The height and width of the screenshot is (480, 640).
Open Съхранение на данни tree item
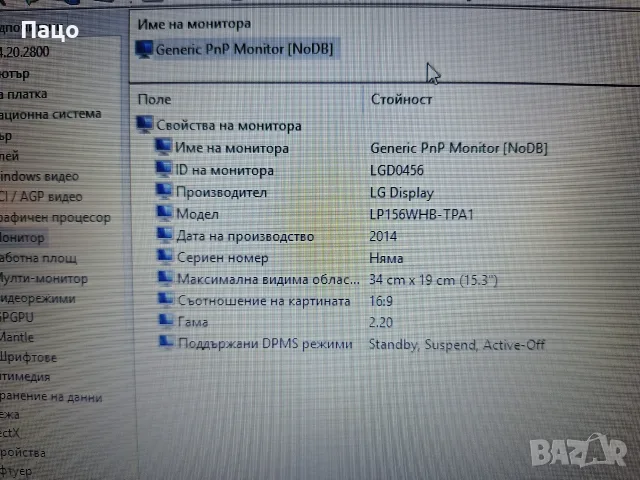[51, 396]
